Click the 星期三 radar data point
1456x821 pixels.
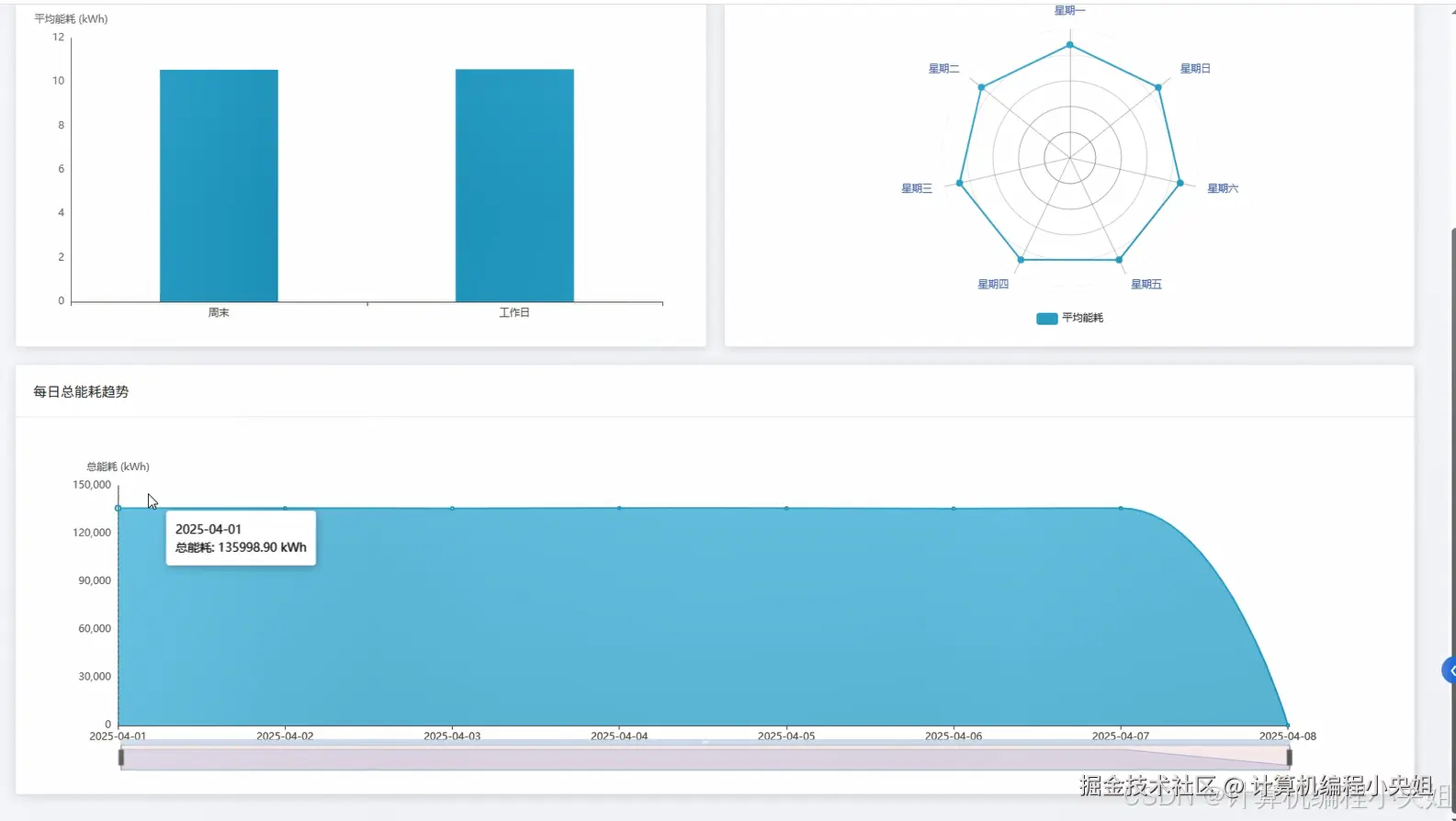point(960,183)
